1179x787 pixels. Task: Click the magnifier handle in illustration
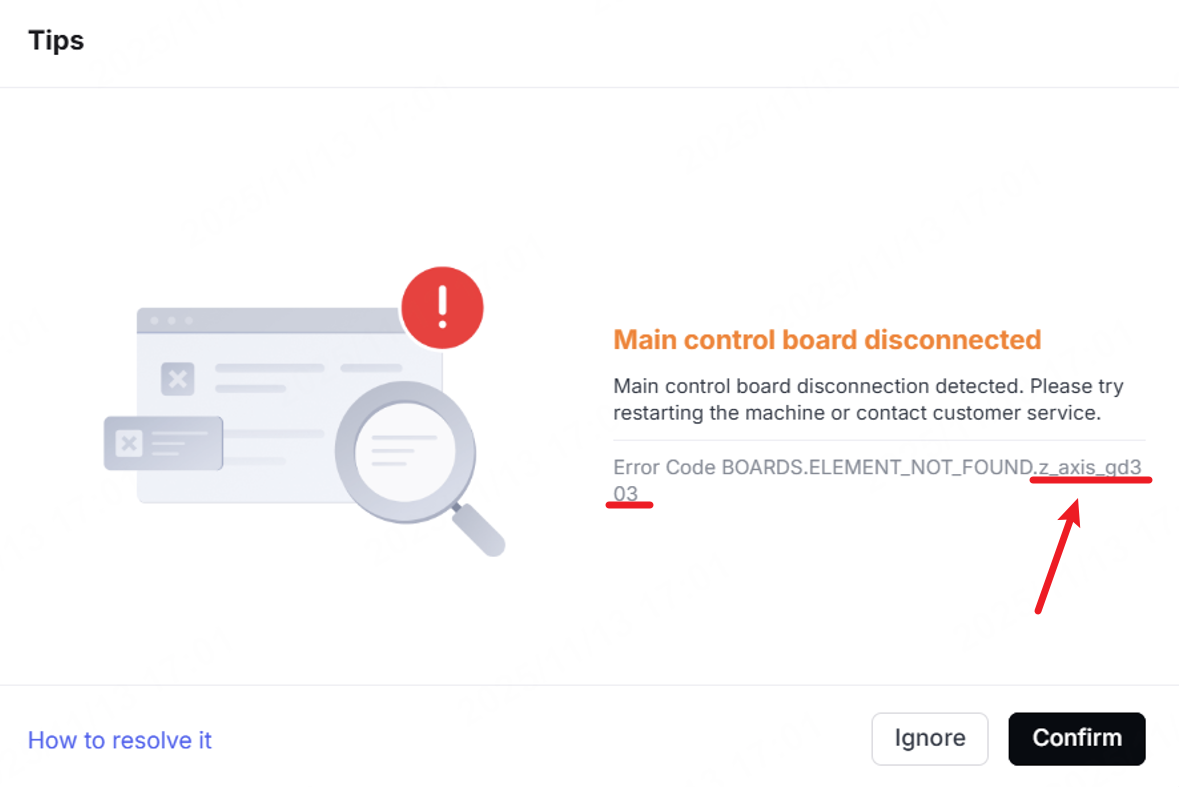click(478, 530)
